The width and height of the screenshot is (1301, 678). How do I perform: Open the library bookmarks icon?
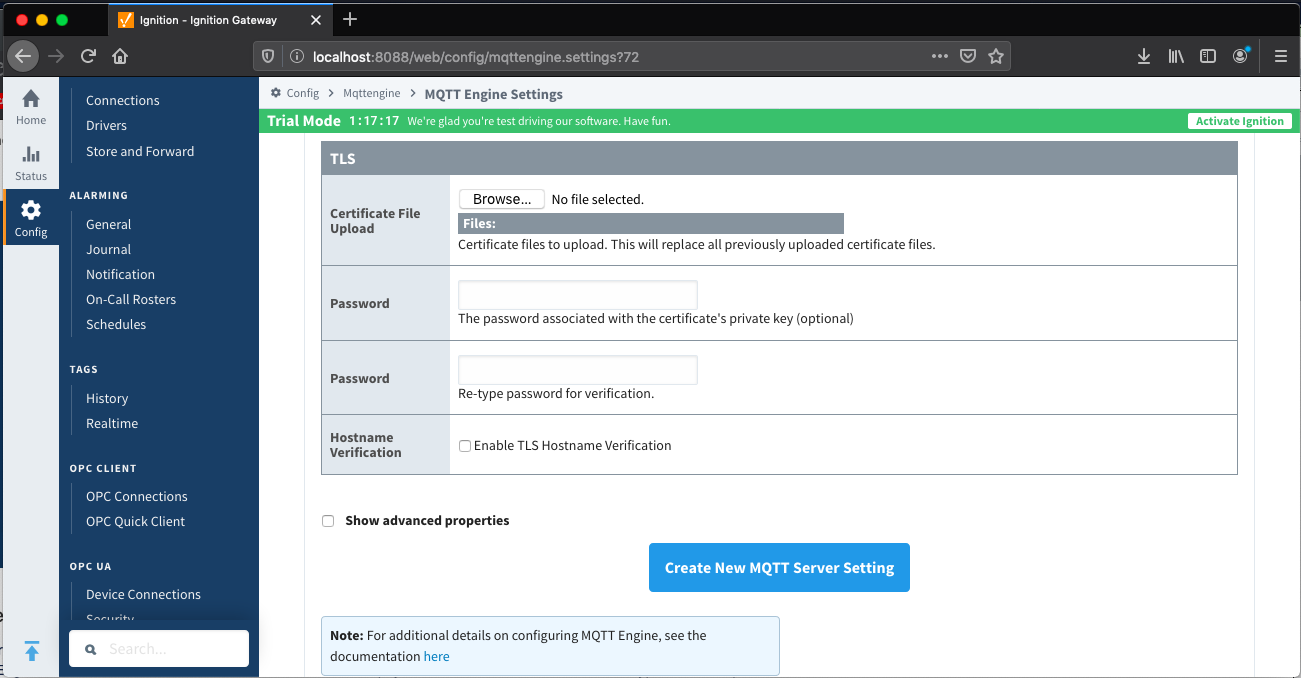click(1176, 57)
